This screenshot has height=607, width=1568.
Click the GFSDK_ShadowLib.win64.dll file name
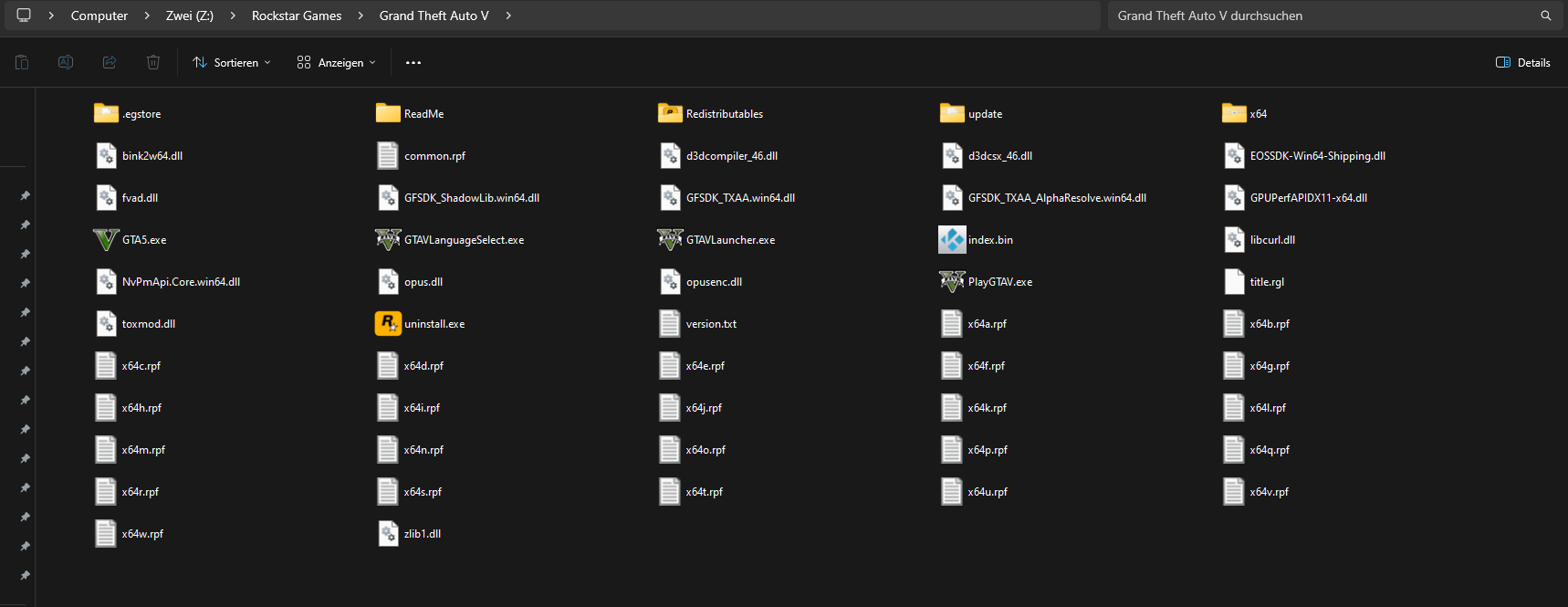(x=472, y=198)
